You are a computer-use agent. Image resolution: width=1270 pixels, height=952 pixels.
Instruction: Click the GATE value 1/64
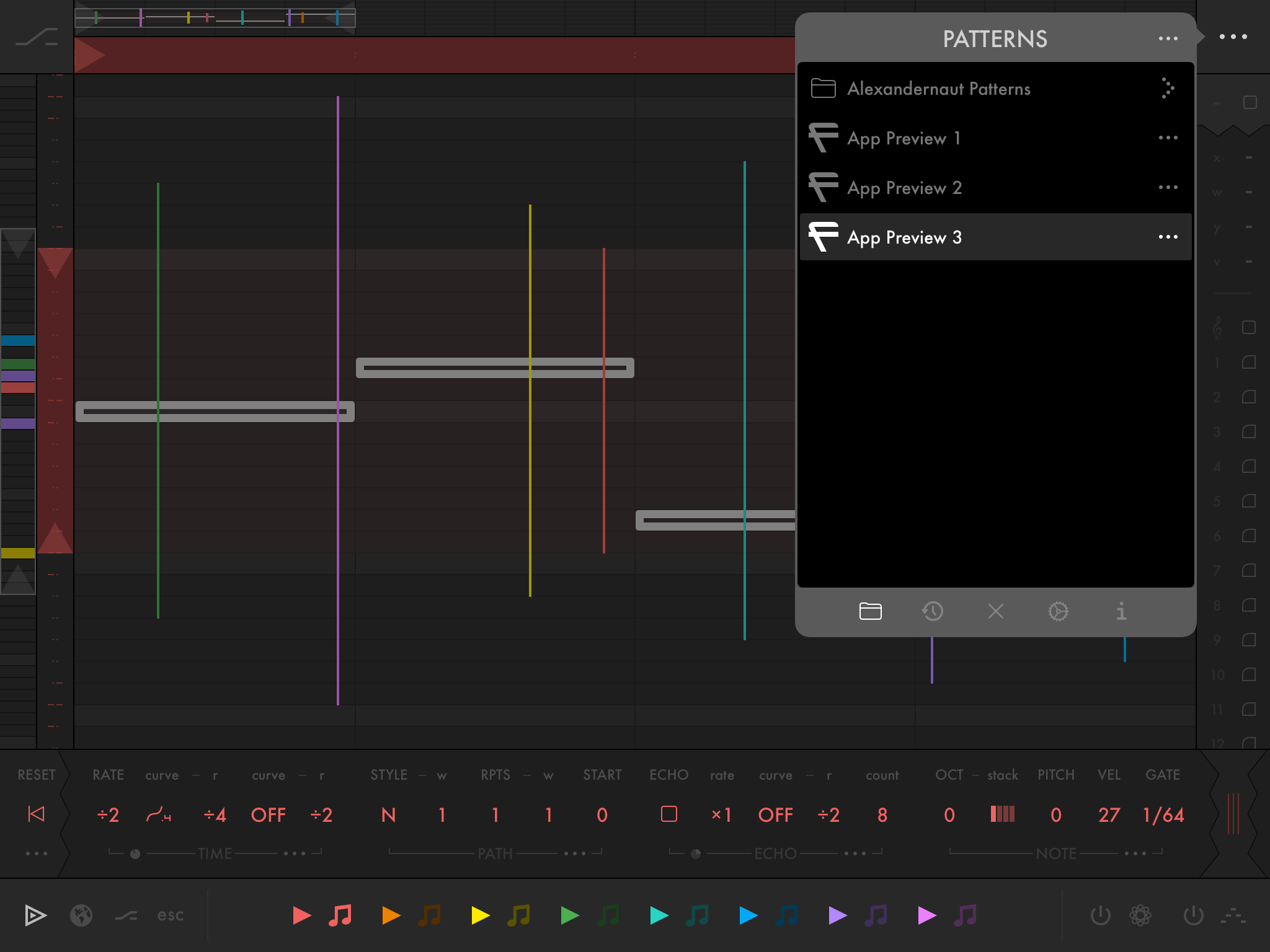point(1163,814)
